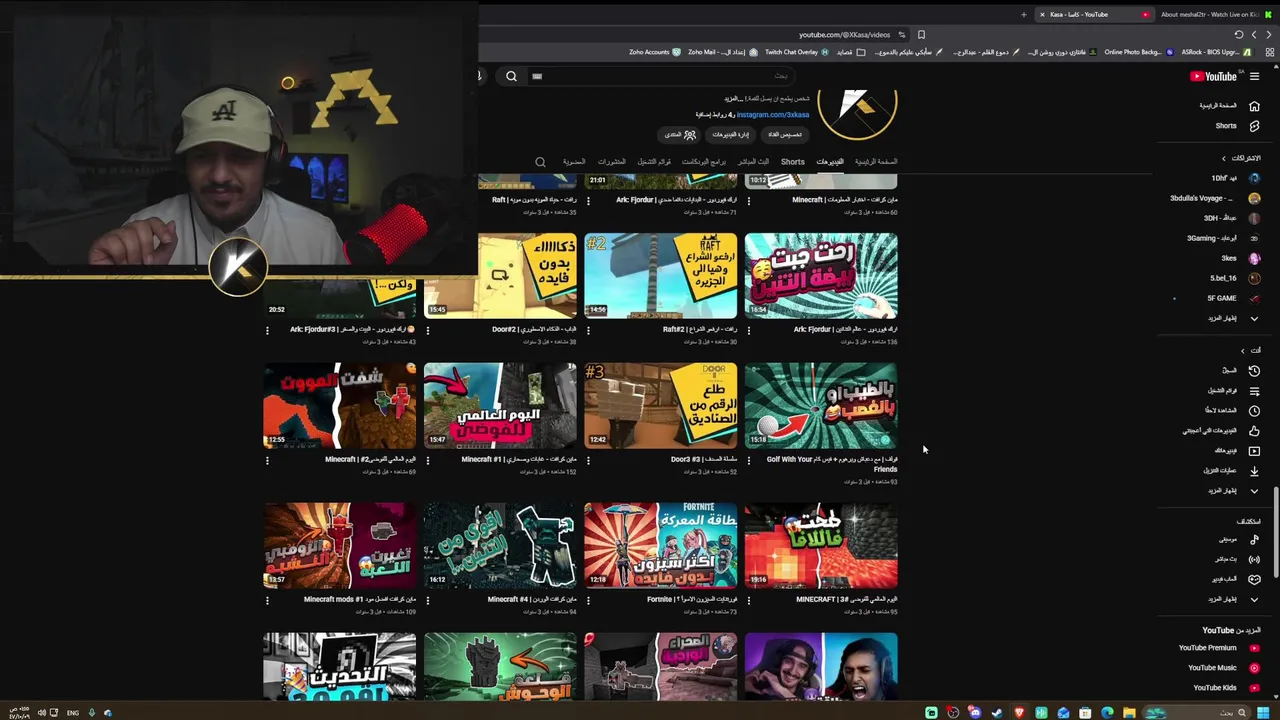Image resolution: width=1280 pixels, height=720 pixels.
Task: Open three-dot menu for Ark: Fjordur#3 video
Action: pos(268,330)
